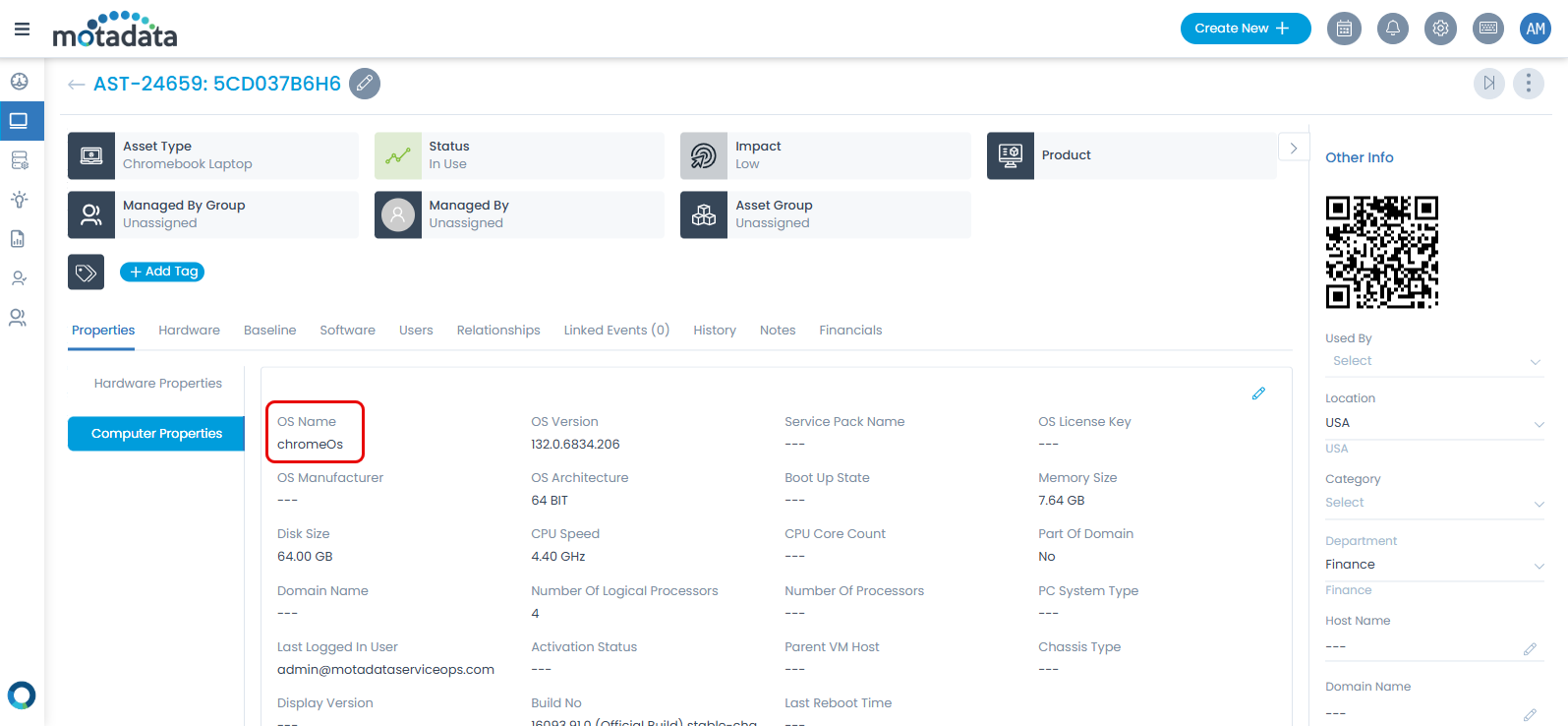This screenshot has height=726, width=1568.
Task: Open the Used By dropdown
Action: (x=1433, y=361)
